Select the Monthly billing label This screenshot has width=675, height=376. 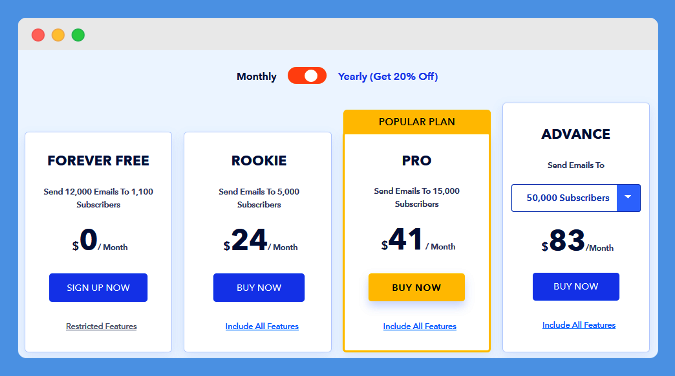pos(257,77)
